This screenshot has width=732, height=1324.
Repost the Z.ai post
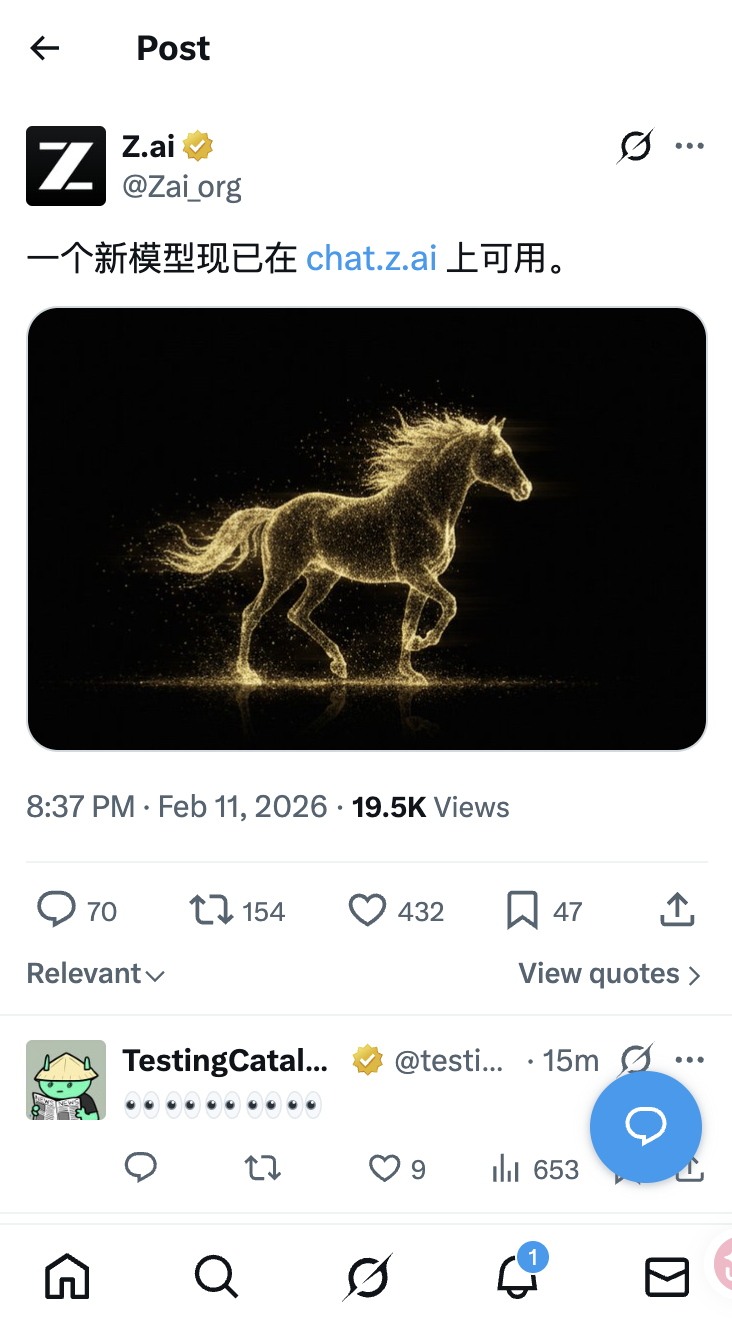[x=210, y=910]
